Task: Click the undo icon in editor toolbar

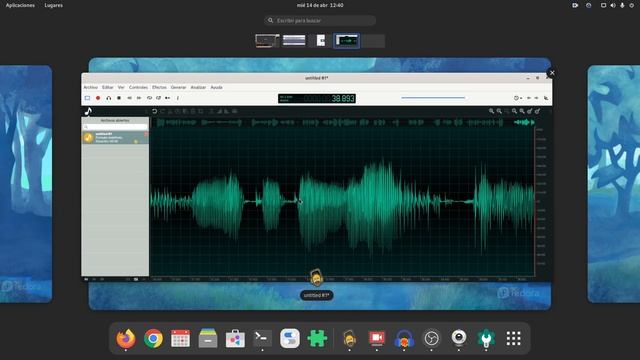Action: 154,111
